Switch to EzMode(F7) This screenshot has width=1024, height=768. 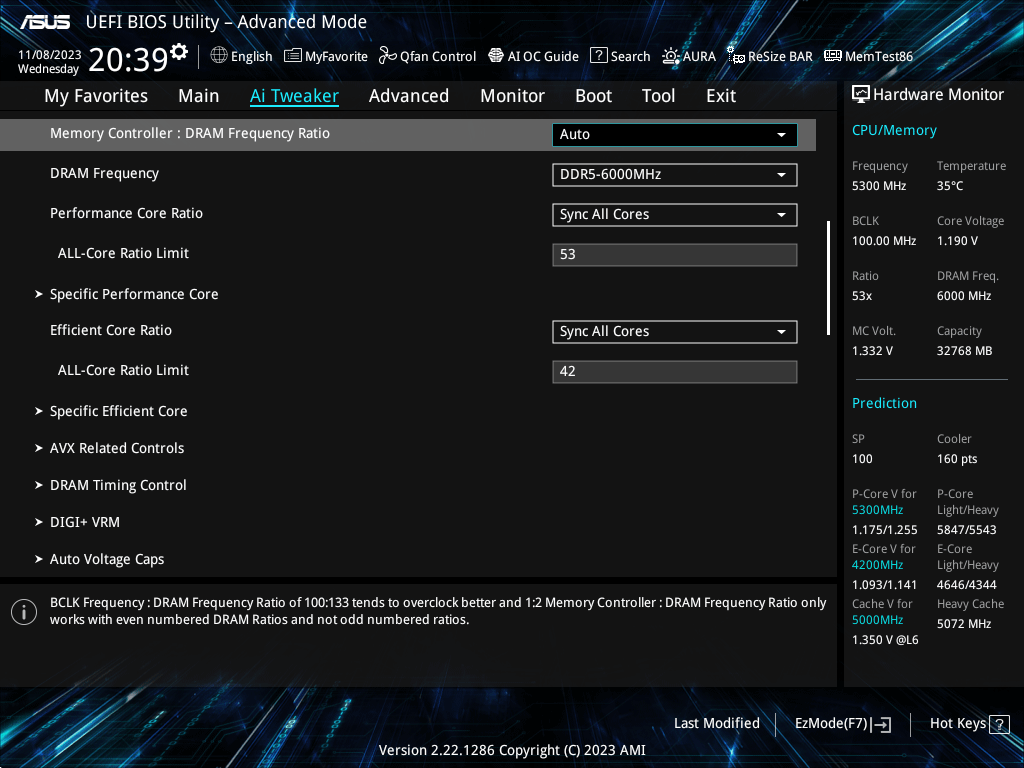(x=842, y=724)
